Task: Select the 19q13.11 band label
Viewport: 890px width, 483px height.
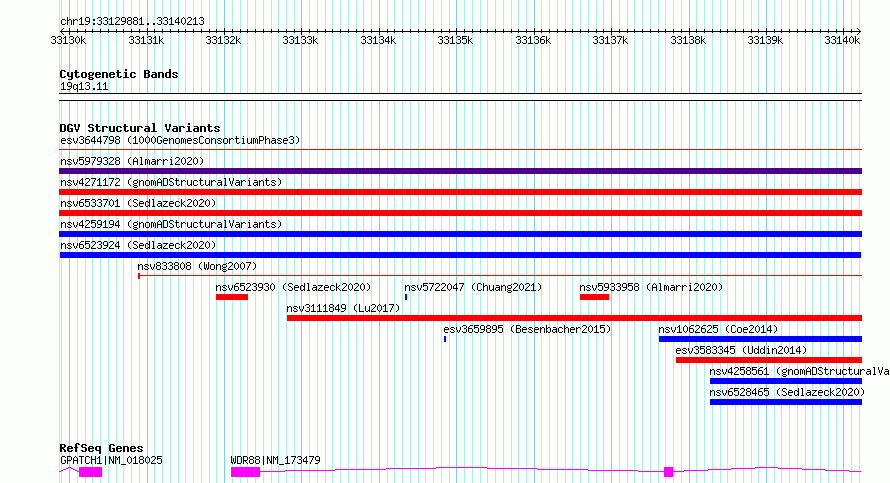Action: click(84, 86)
